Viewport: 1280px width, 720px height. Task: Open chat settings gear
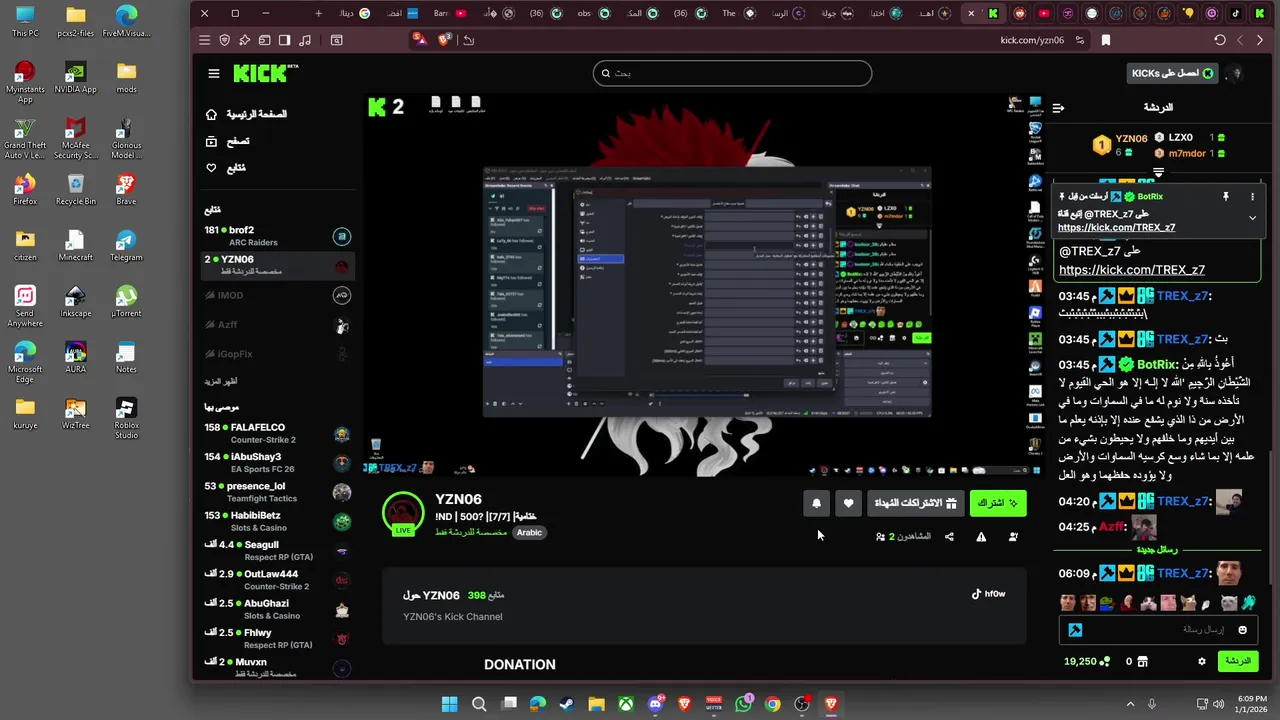(x=1202, y=661)
